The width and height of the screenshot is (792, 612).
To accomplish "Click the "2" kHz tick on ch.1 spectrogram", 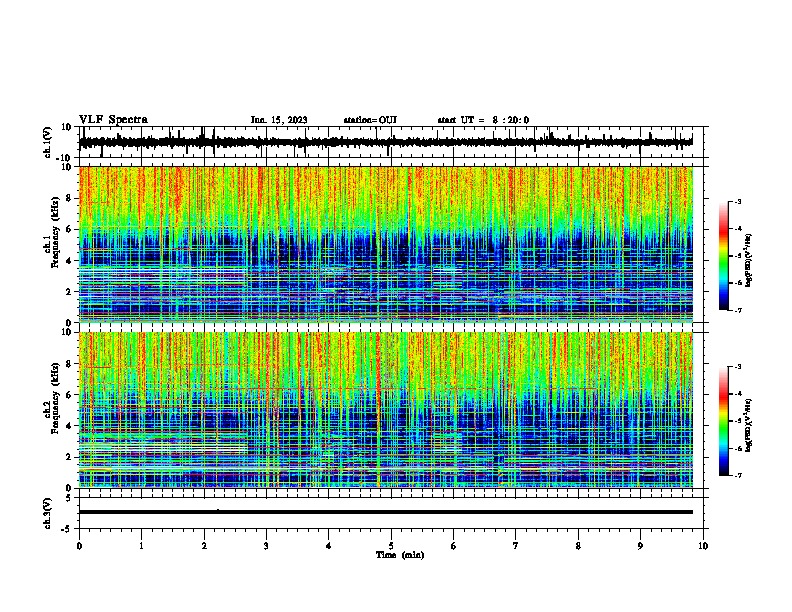I will coord(69,291).
